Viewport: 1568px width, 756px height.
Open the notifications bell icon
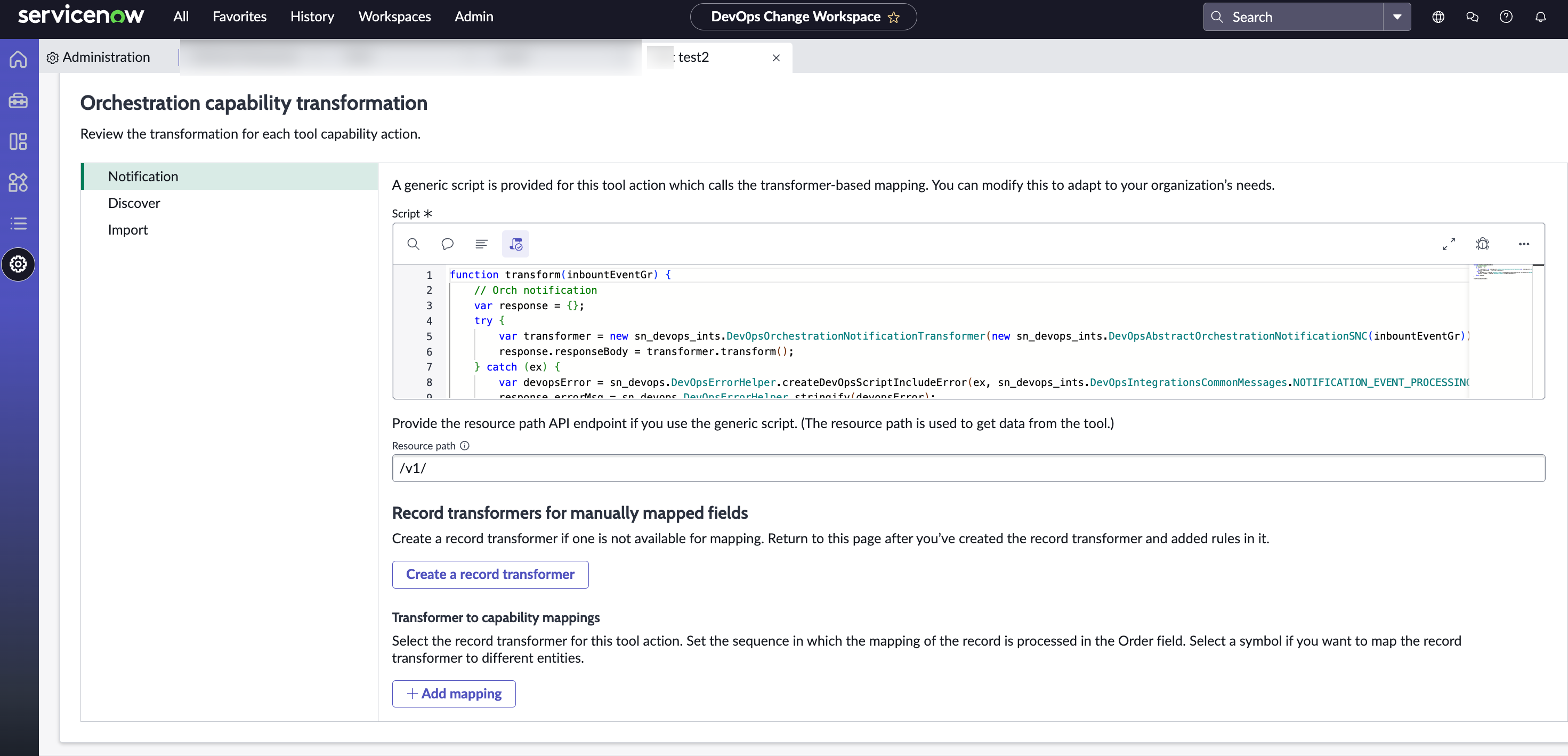pos(1541,17)
